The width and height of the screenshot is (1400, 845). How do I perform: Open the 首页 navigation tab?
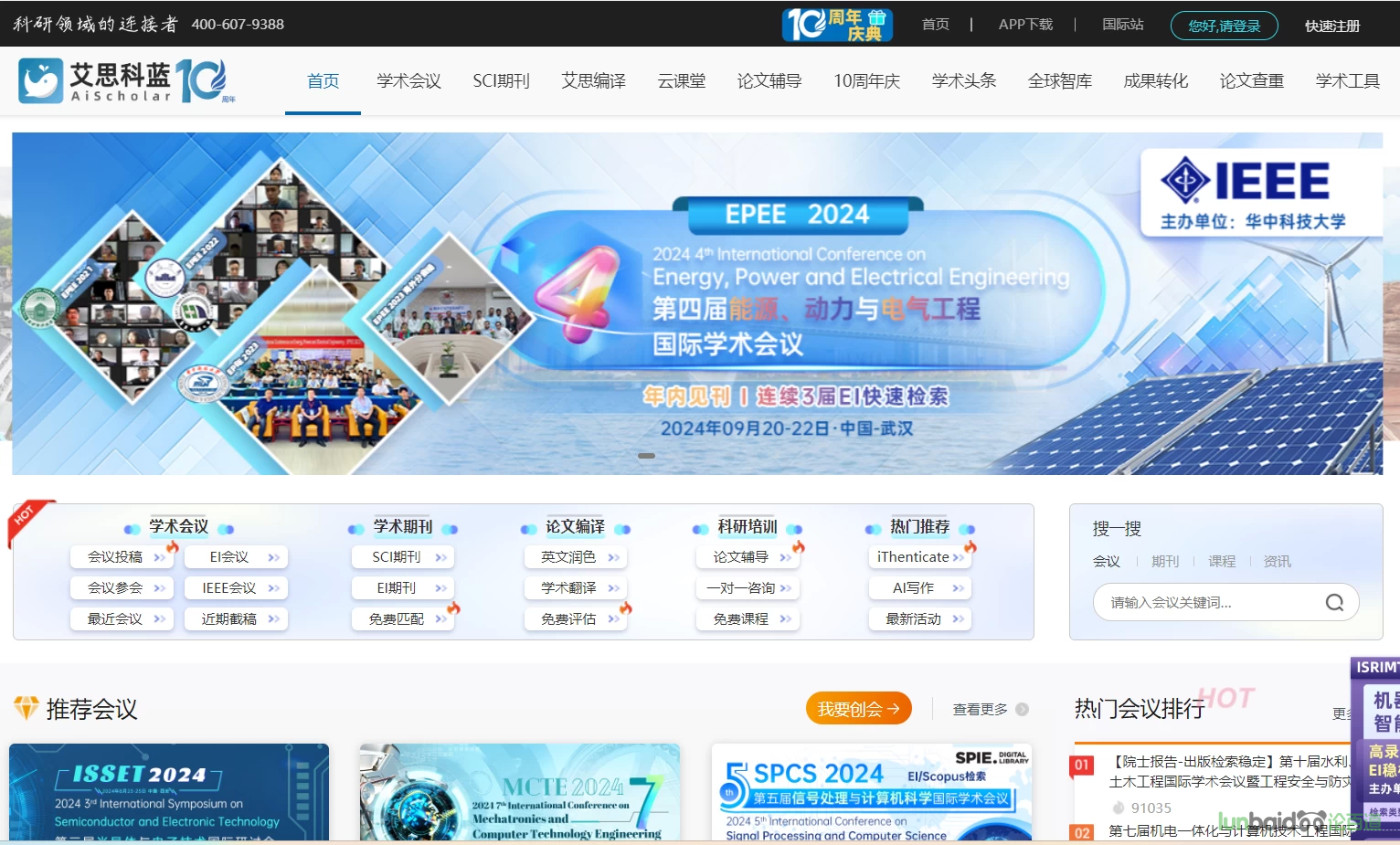click(323, 81)
